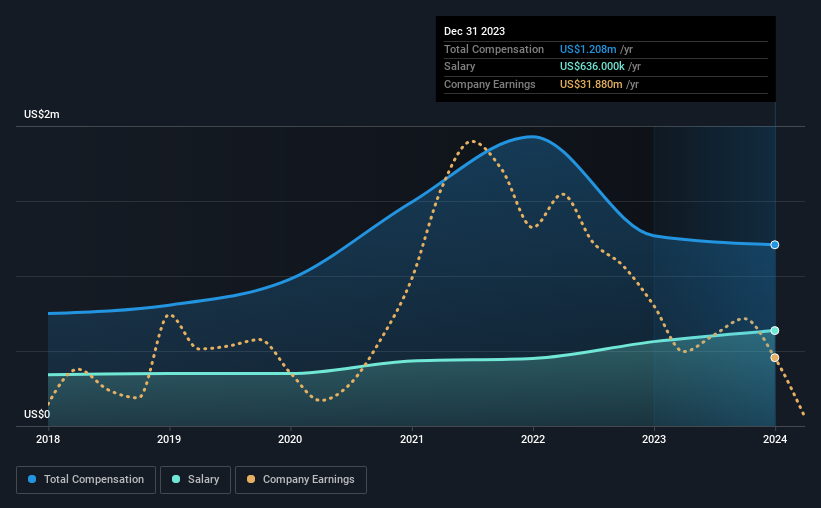Select the 2022 x-axis label

coord(533,439)
